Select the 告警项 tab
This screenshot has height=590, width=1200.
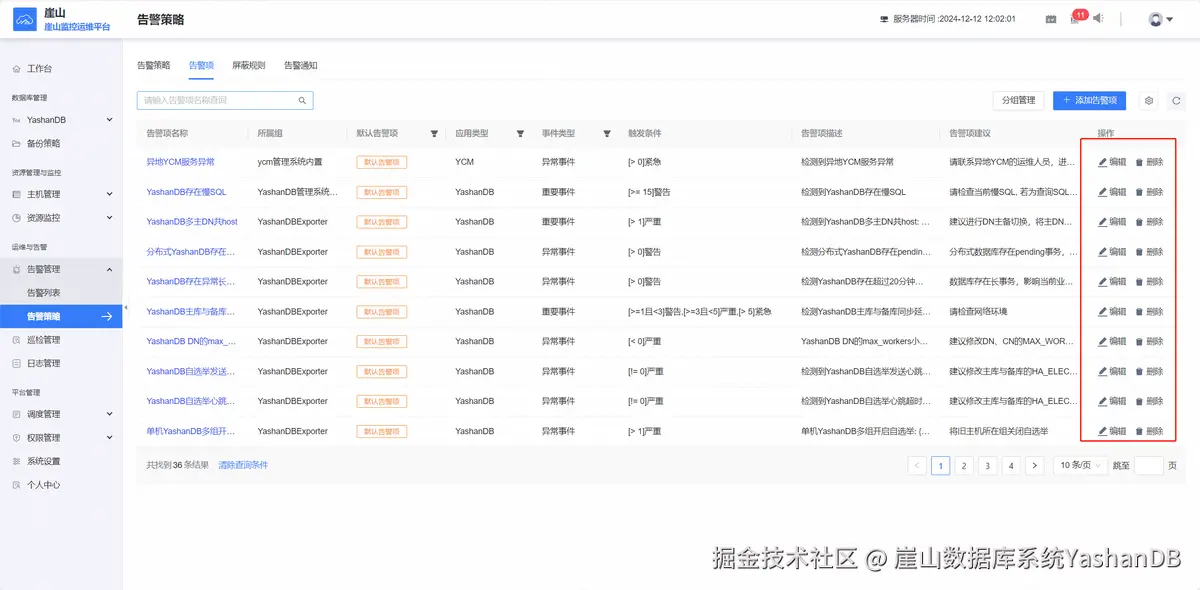click(x=201, y=65)
